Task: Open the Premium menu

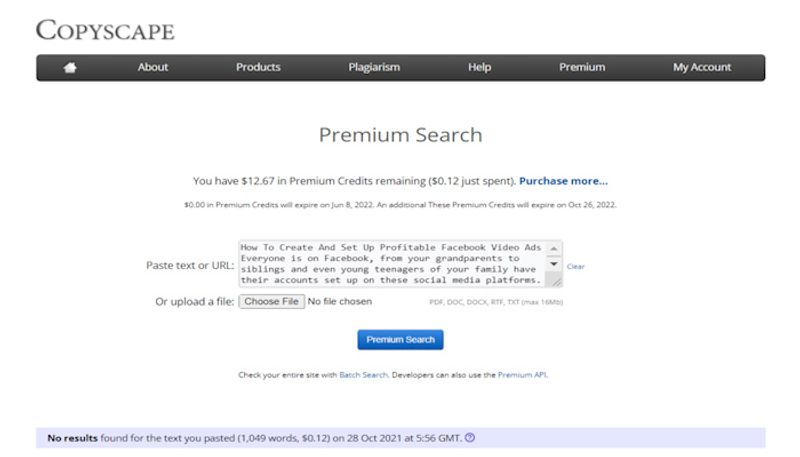Action: tap(582, 67)
